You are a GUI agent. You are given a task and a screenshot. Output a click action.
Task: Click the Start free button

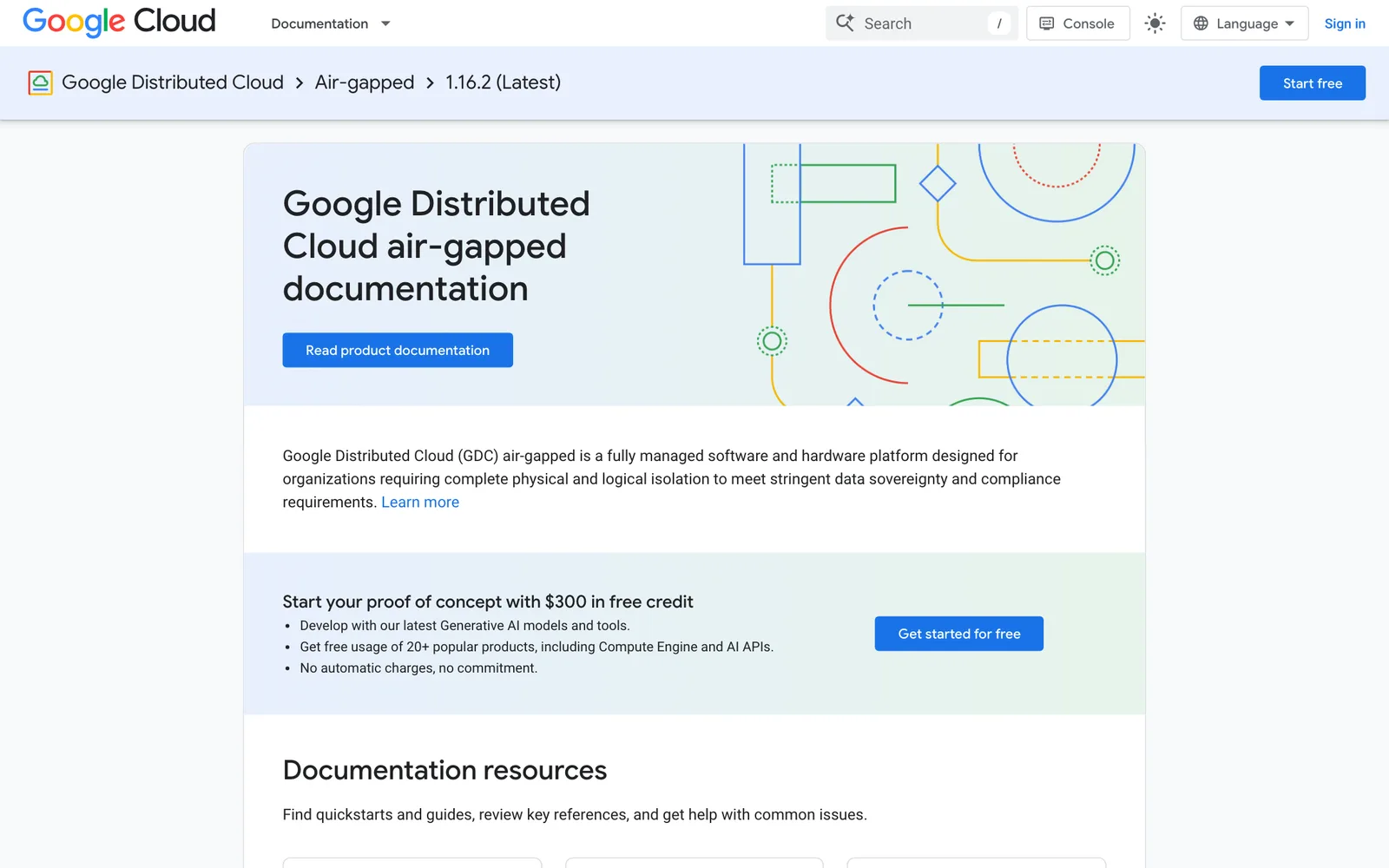[1313, 83]
